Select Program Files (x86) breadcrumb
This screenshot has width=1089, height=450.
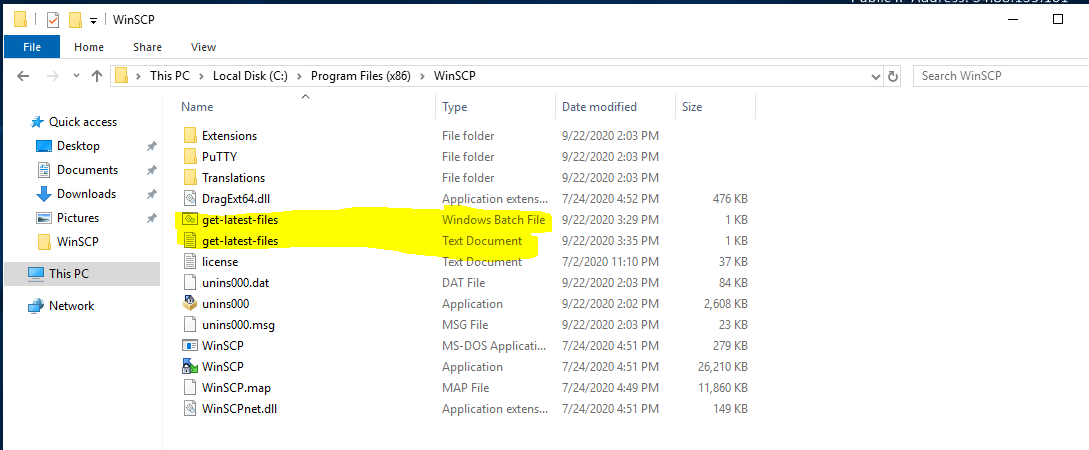coord(360,76)
